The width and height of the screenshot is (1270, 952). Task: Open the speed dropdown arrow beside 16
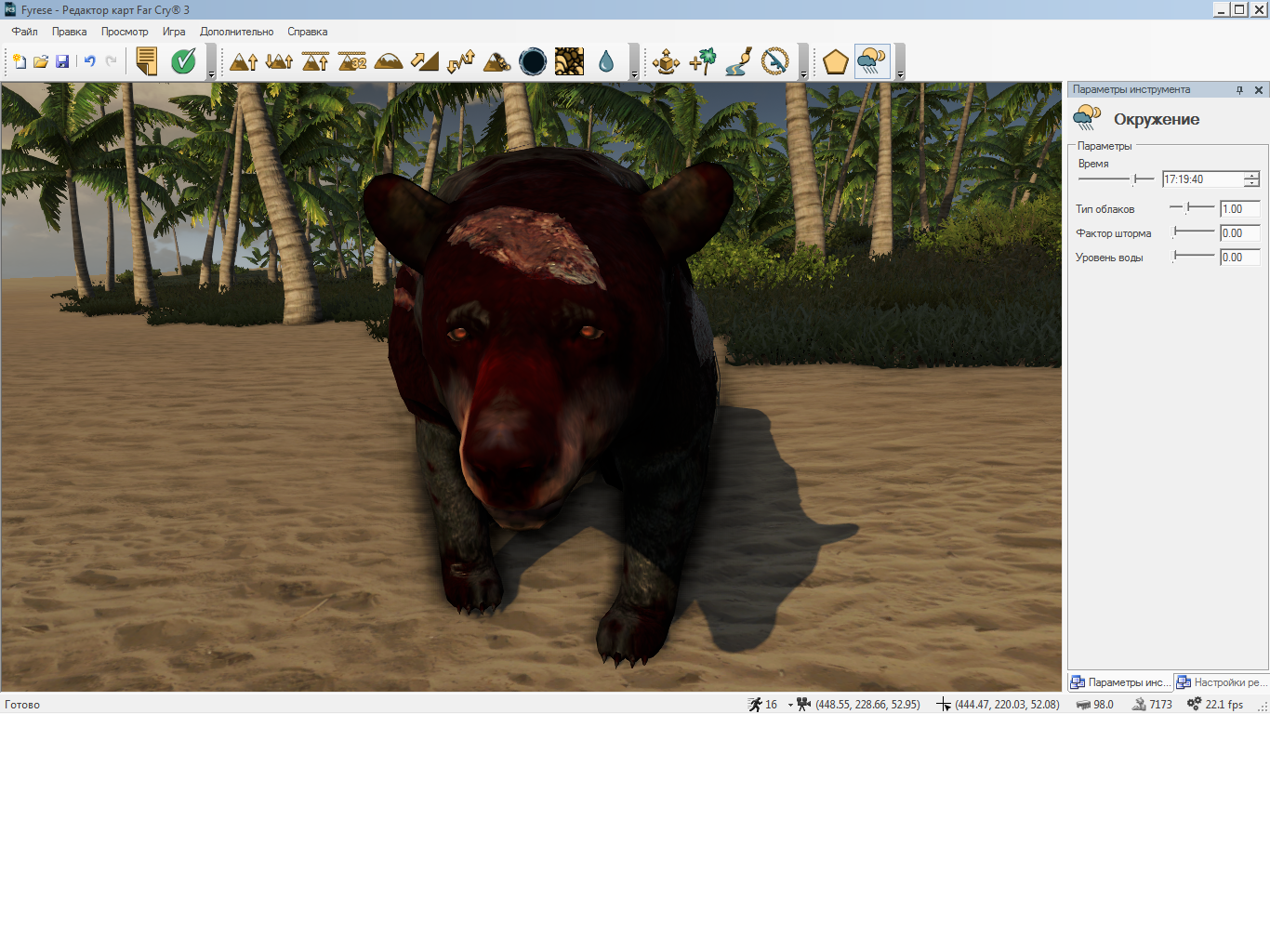pos(790,705)
